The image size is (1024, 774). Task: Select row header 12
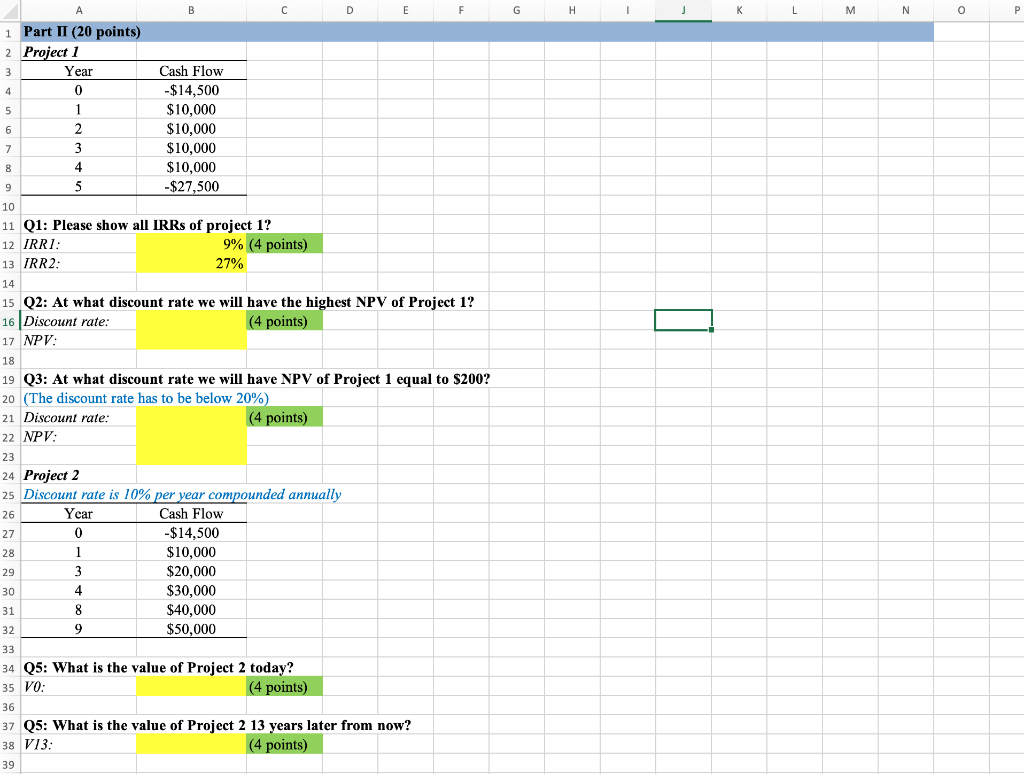9,244
